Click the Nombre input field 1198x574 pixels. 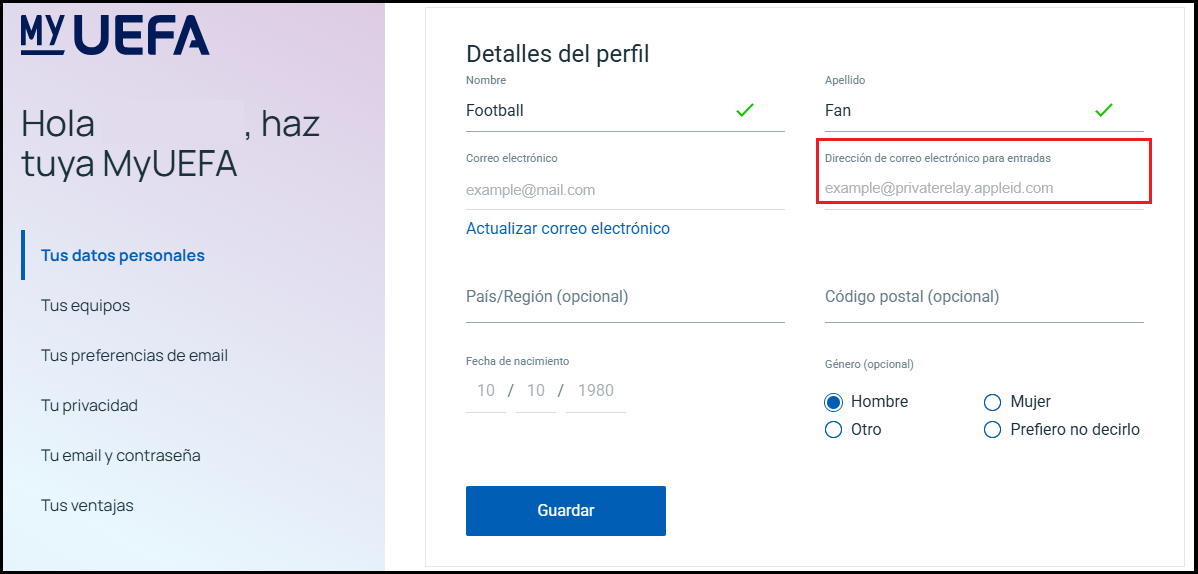(595, 111)
